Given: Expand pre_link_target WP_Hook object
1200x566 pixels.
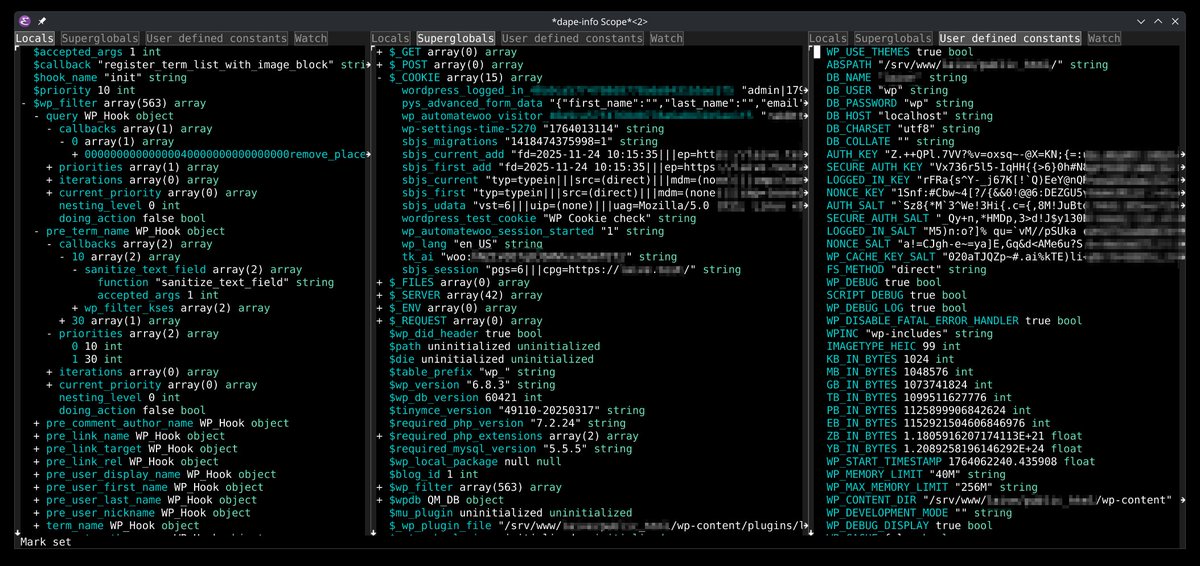Looking at the screenshot, I should pyautogui.click(x=36, y=449).
